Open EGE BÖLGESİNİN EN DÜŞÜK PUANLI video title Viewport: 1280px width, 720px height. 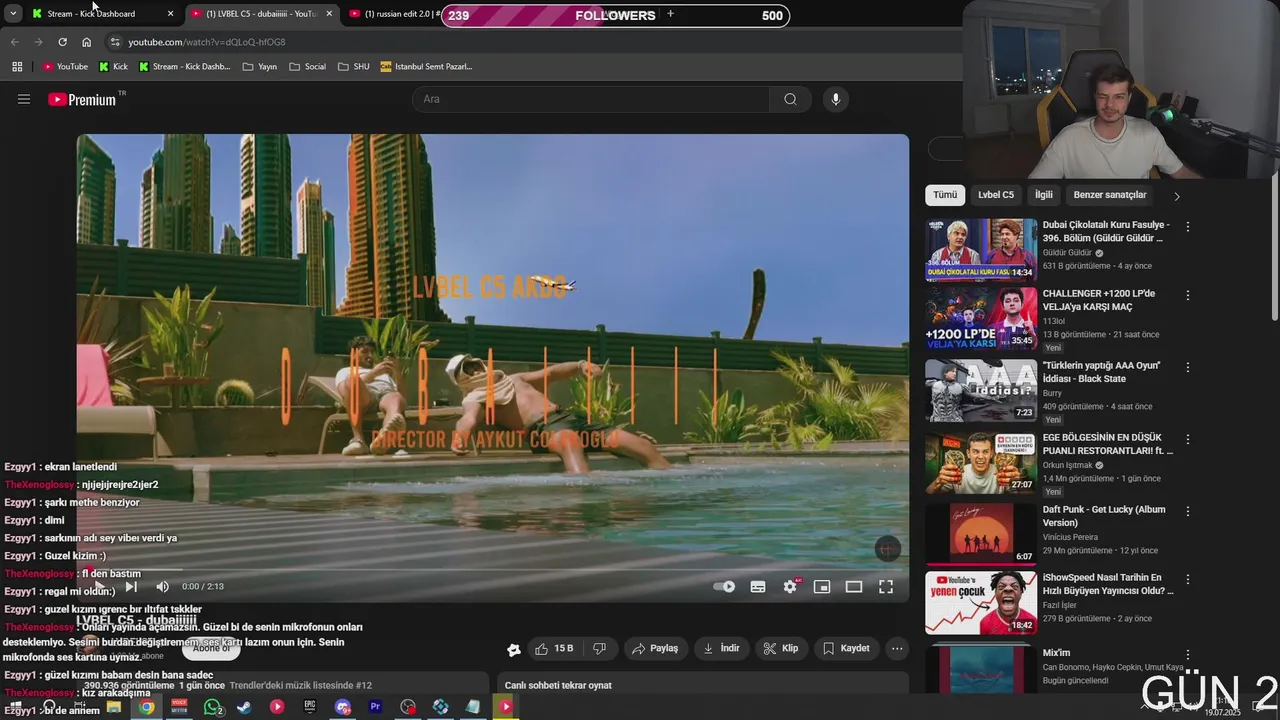pyautogui.click(x=1108, y=444)
